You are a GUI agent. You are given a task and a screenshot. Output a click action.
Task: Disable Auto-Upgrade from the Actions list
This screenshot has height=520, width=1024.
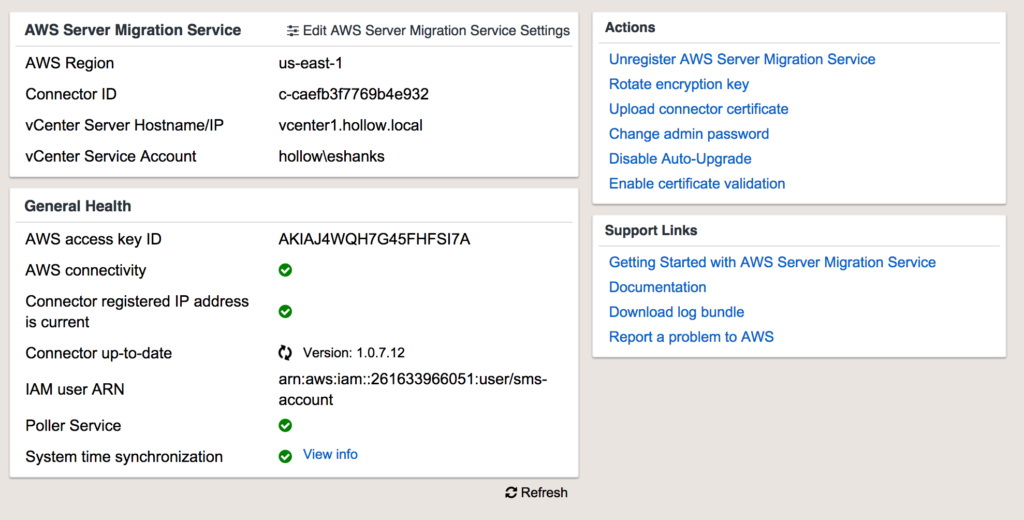pyautogui.click(x=679, y=159)
